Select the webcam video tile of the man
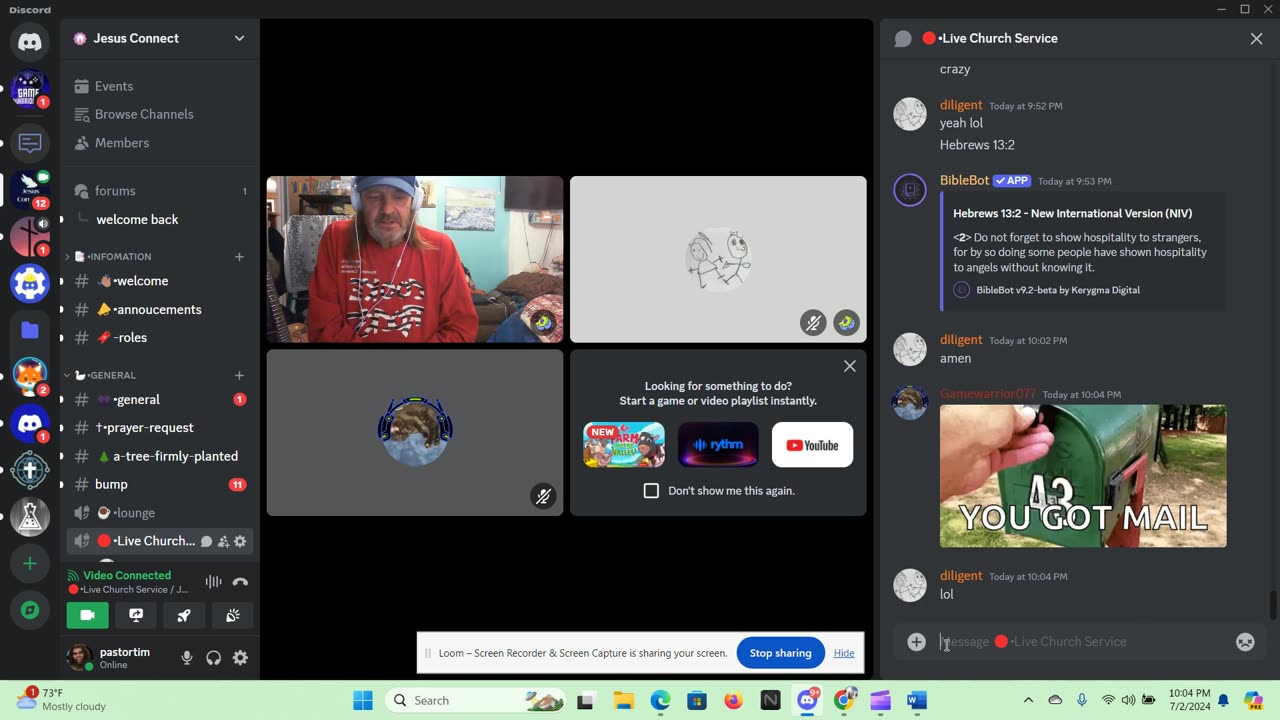Viewport: 1280px width, 720px height. (415, 260)
